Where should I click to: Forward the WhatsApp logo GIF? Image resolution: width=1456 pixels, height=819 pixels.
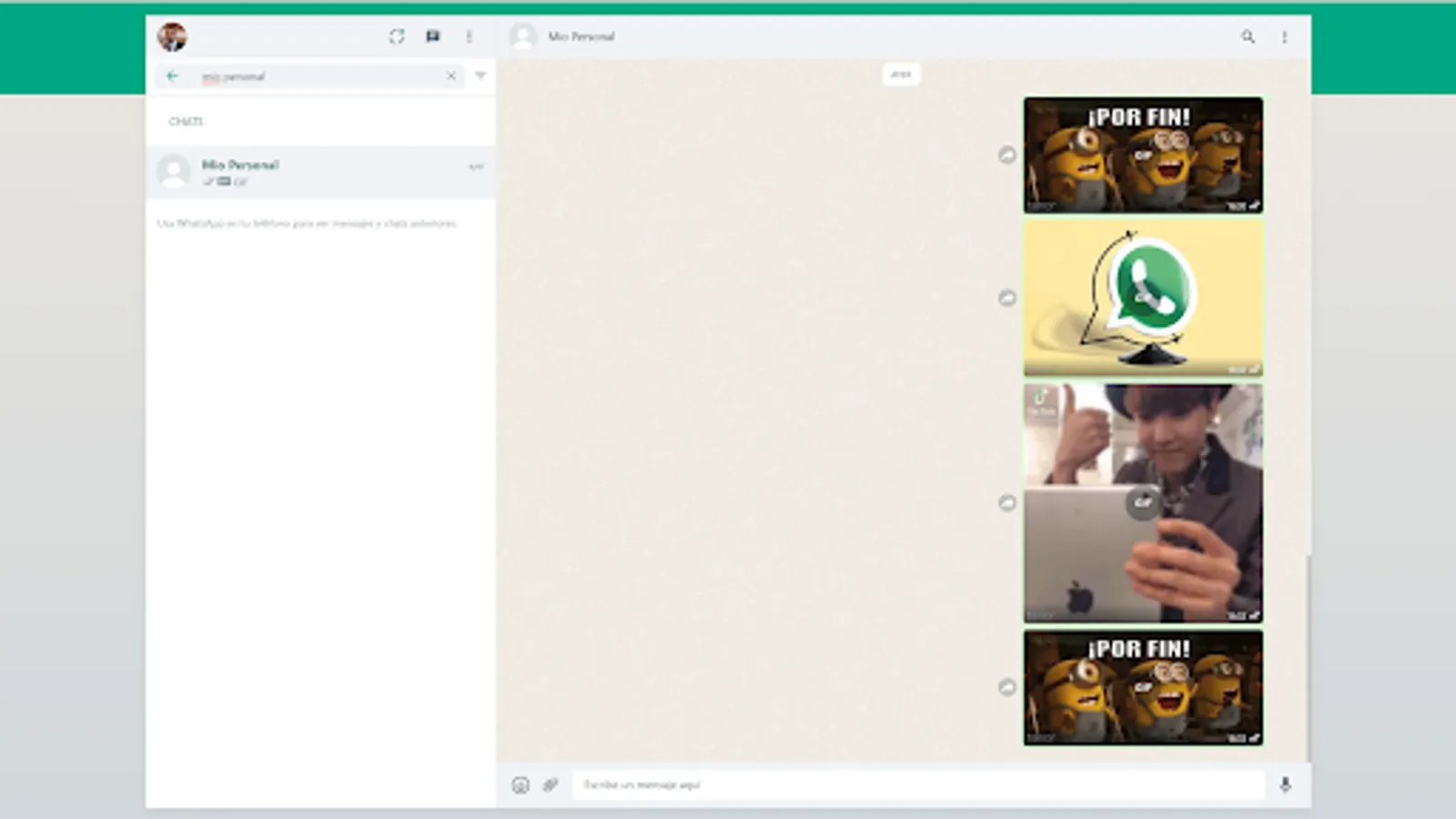click(x=1006, y=298)
